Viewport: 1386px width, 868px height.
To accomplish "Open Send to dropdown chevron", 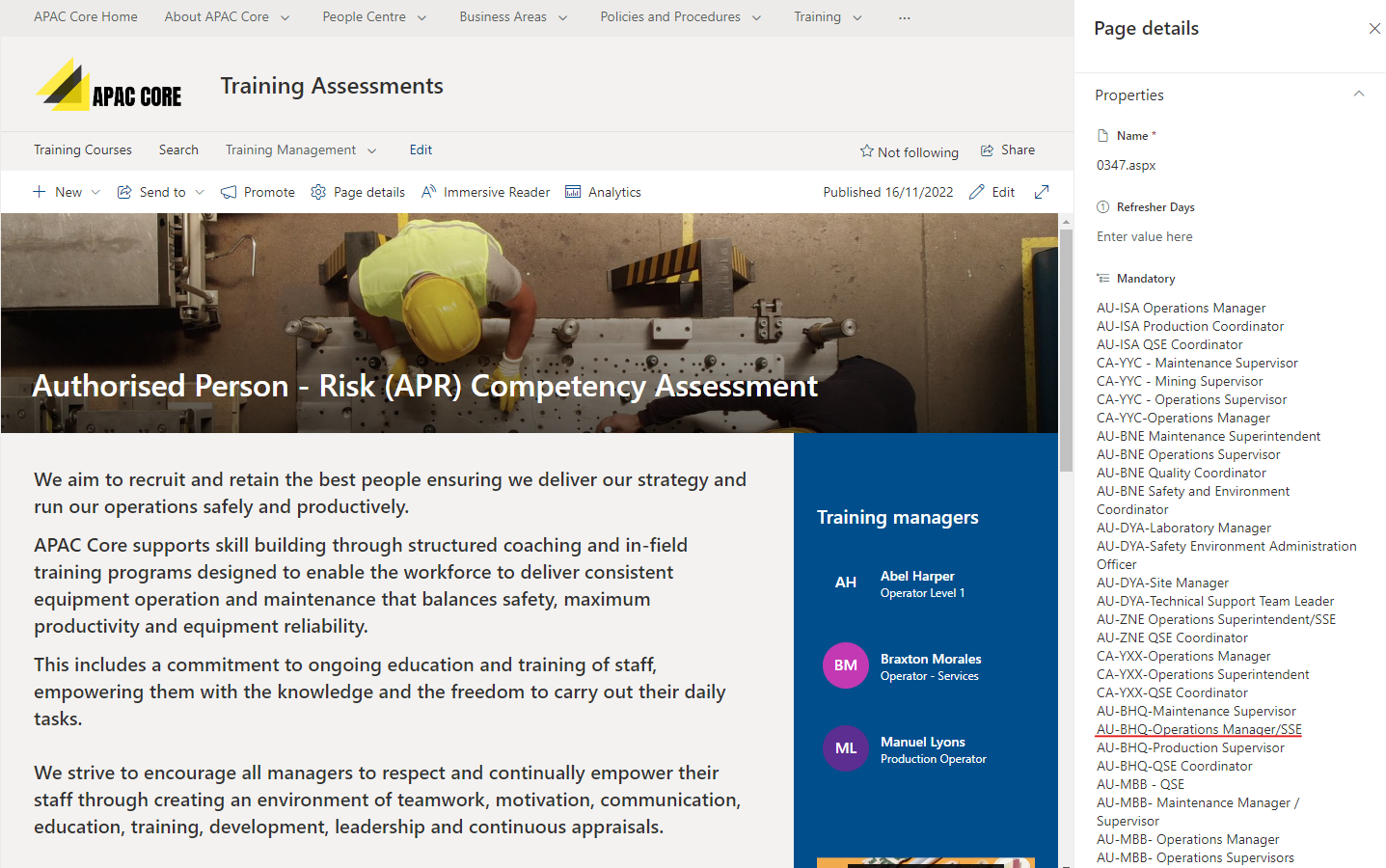I will [200, 192].
